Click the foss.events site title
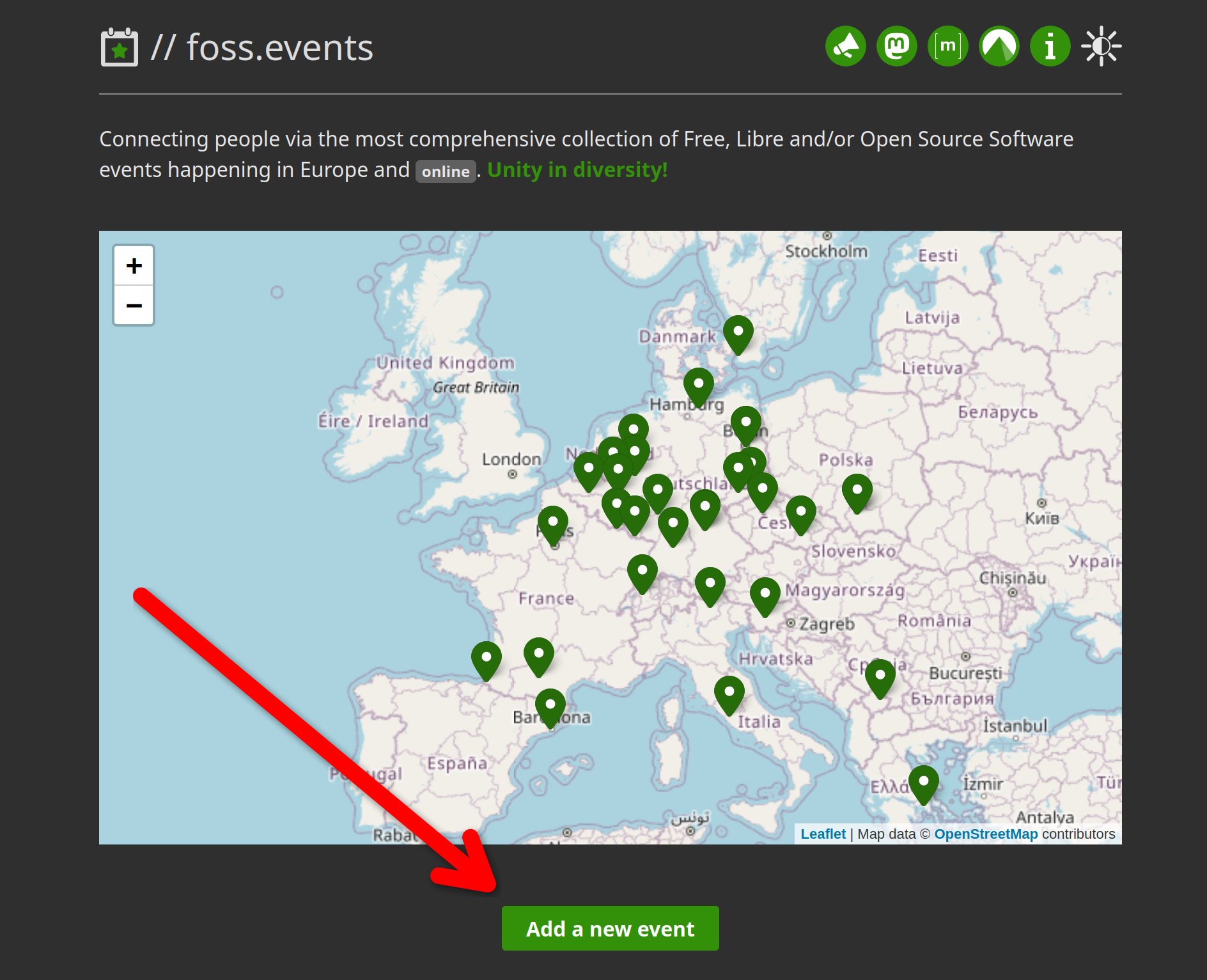 click(262, 47)
